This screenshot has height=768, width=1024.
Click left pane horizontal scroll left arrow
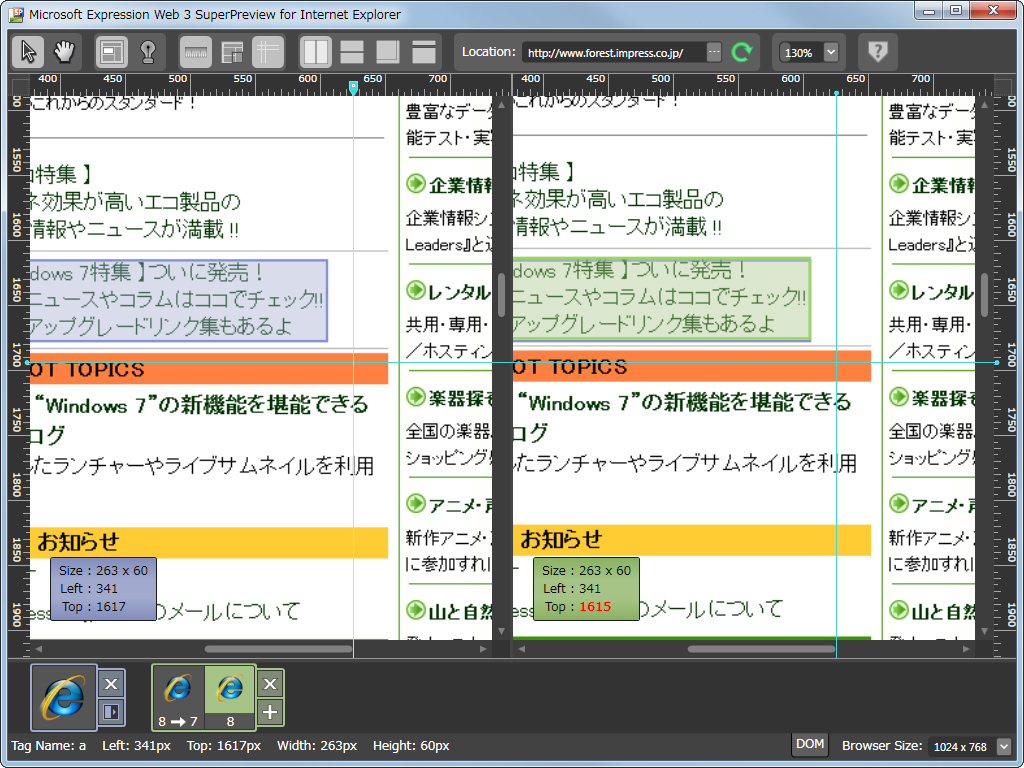coord(39,649)
